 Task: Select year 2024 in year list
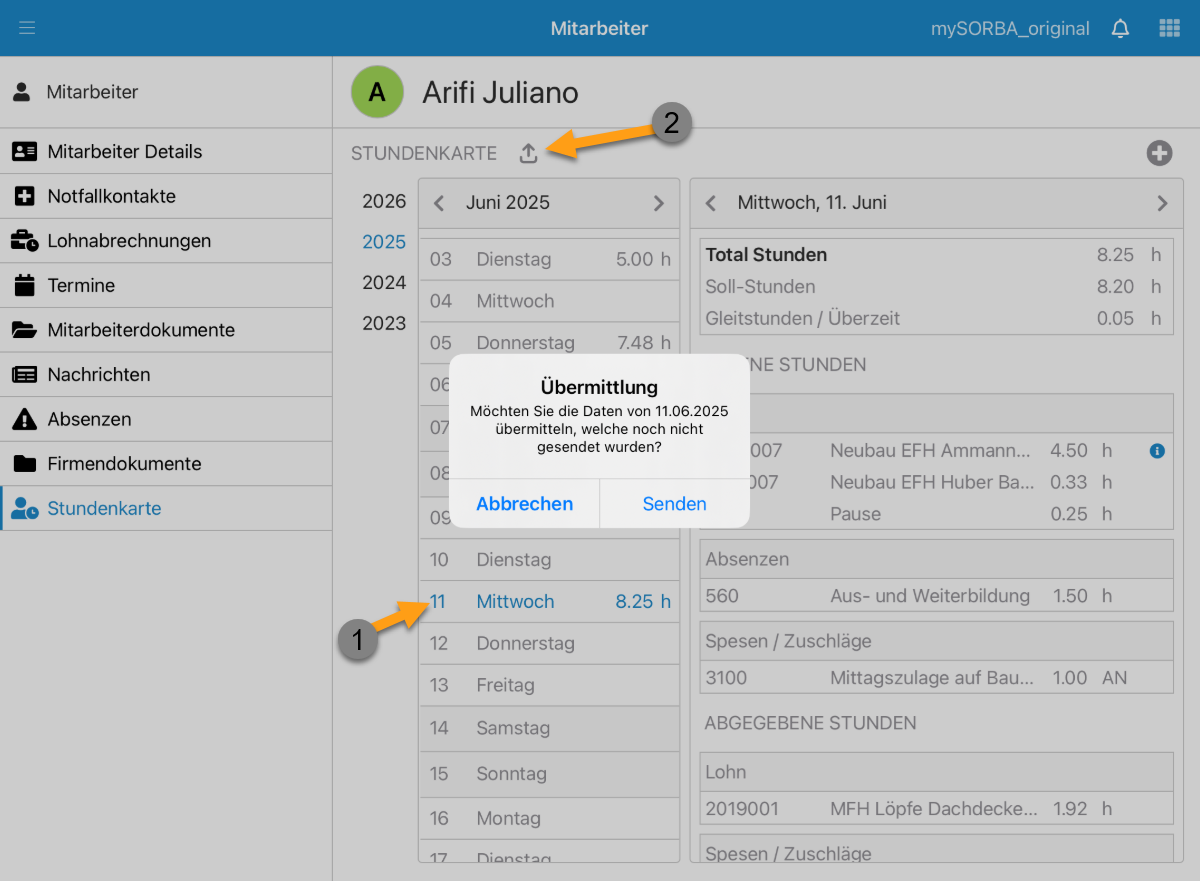tap(384, 283)
